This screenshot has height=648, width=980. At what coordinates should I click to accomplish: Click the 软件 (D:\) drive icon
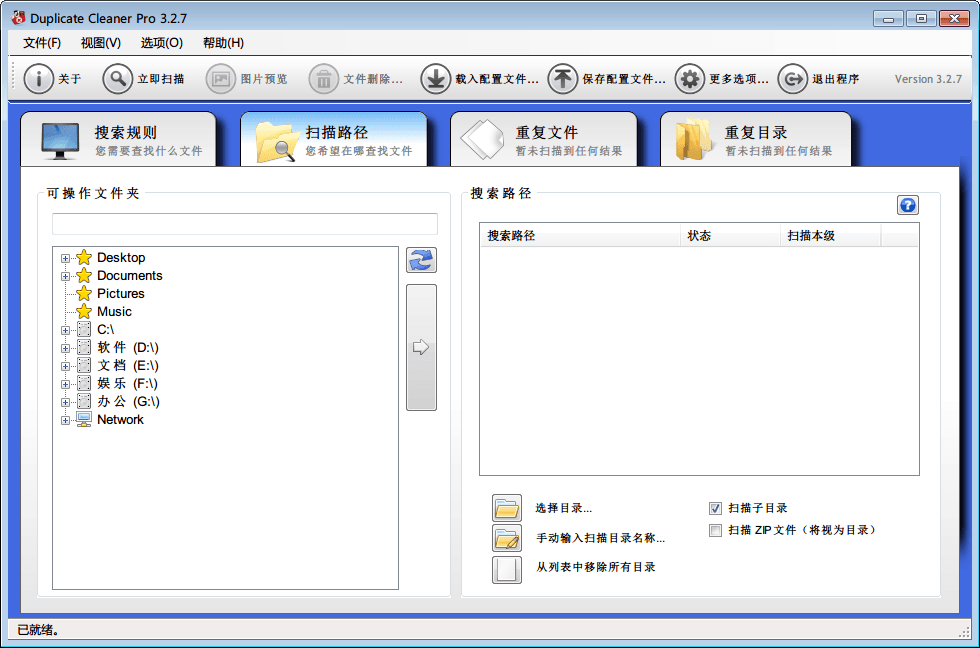click(x=84, y=347)
